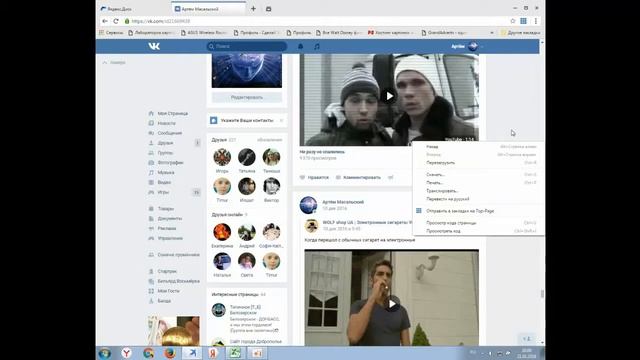
Task: Collapse the Наверх scroll-to-top link
Action: (114, 63)
